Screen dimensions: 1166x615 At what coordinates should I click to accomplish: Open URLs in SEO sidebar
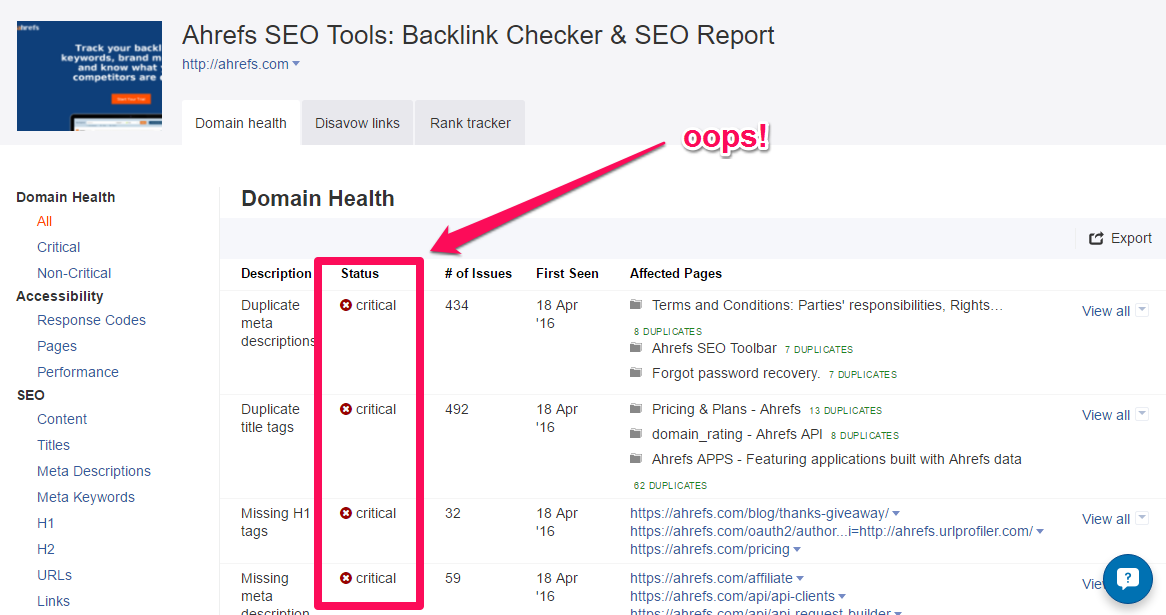[55, 575]
